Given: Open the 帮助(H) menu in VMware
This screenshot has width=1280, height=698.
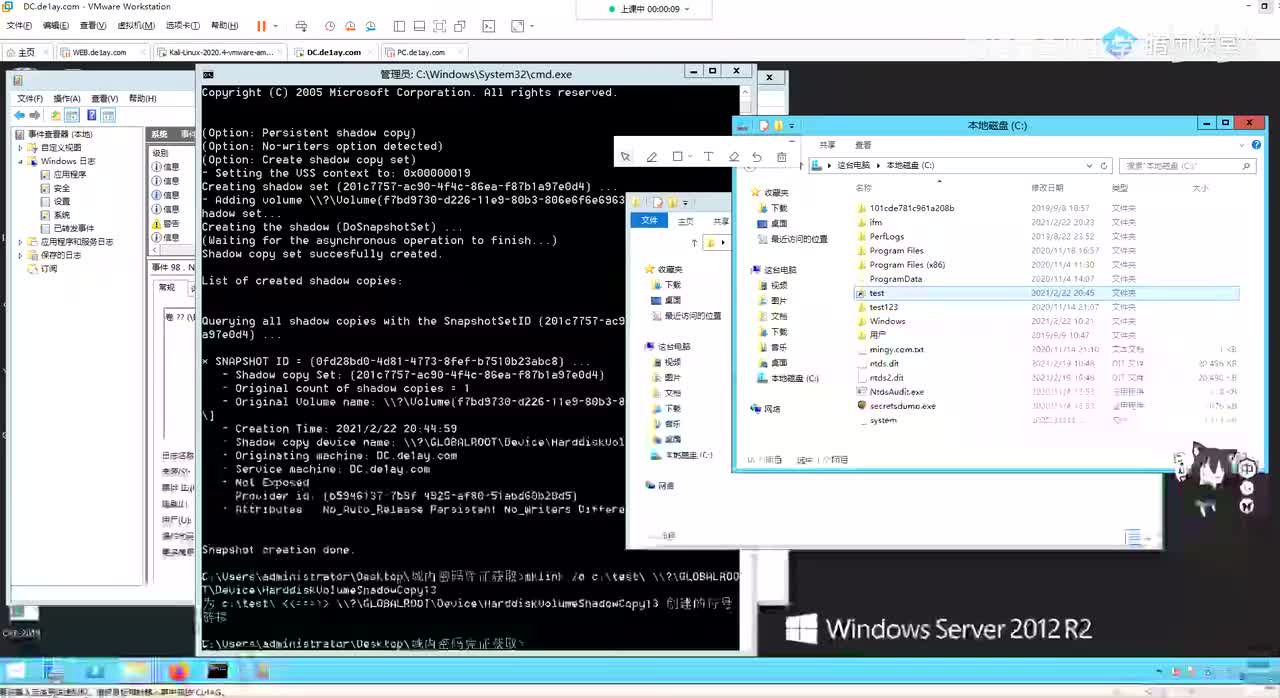Looking at the screenshot, I should (x=224, y=26).
